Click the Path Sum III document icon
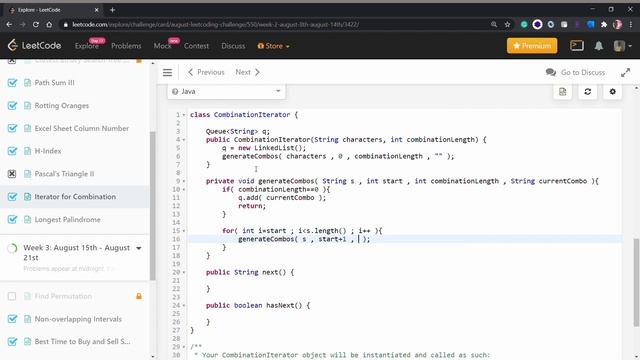The width and height of the screenshot is (640, 360). coord(27,83)
